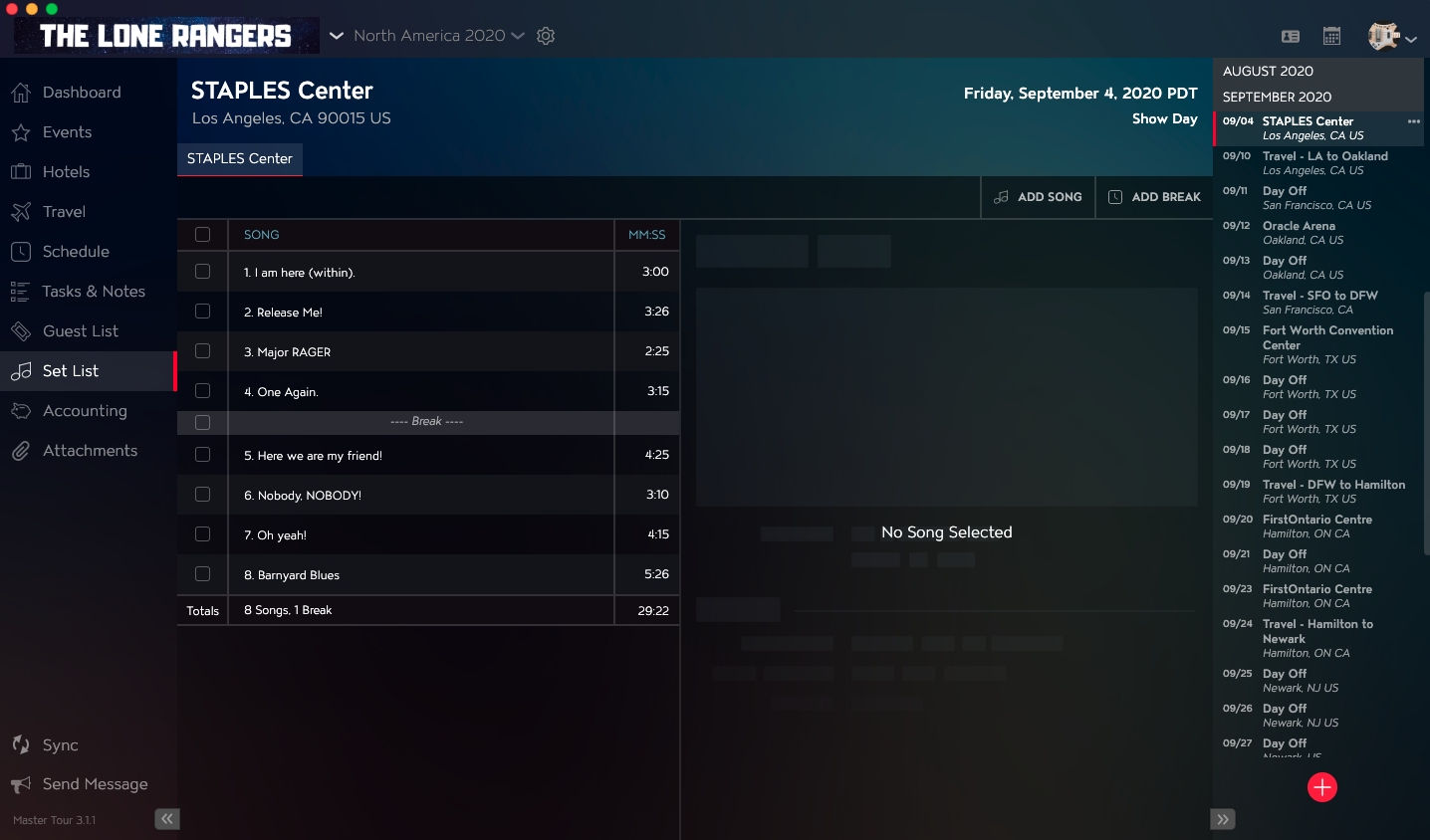Click Send Message megaphone icon
Viewport: 1430px width, 840px height.
tap(21, 784)
